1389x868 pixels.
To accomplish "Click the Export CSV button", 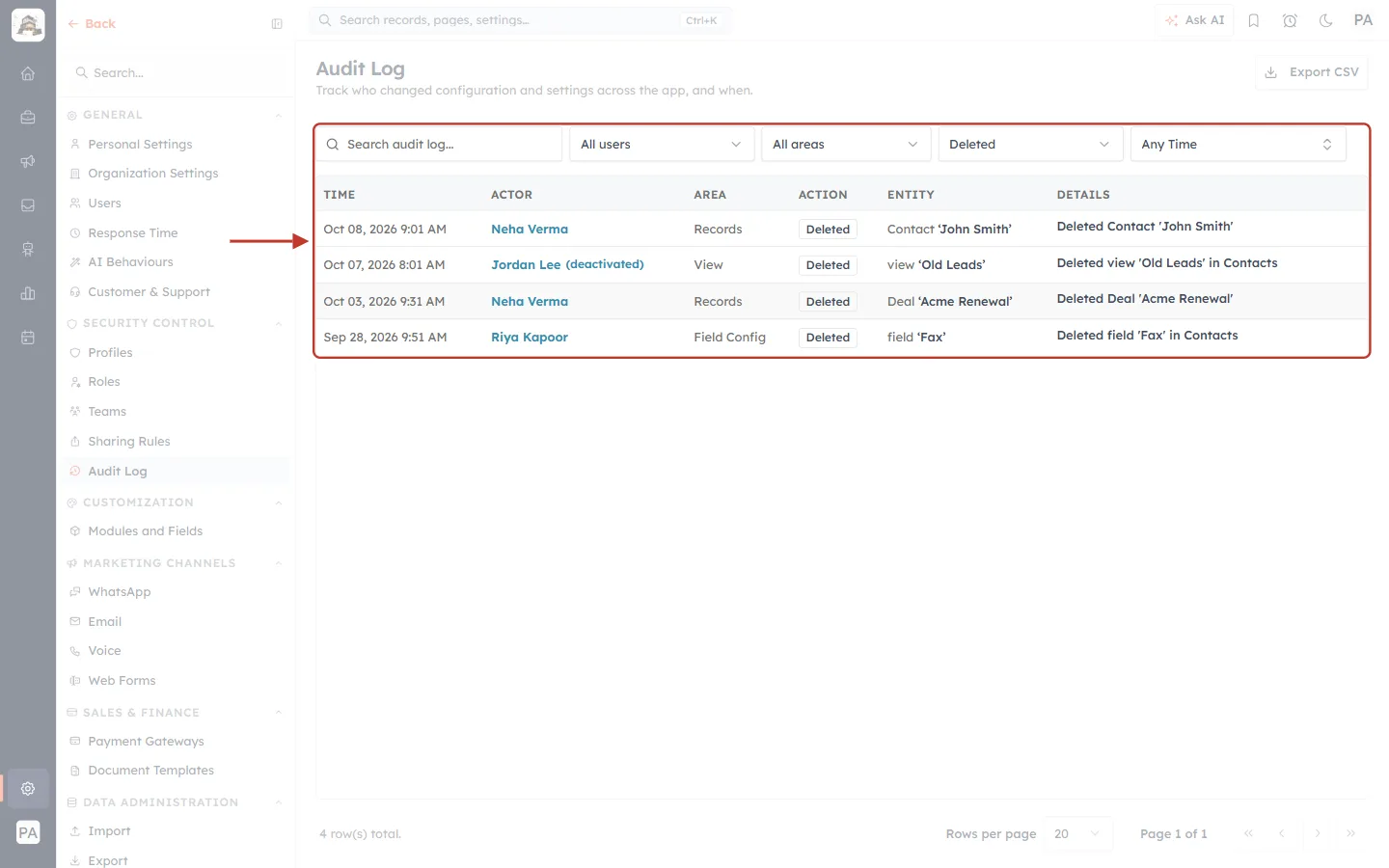I will coord(1312,72).
